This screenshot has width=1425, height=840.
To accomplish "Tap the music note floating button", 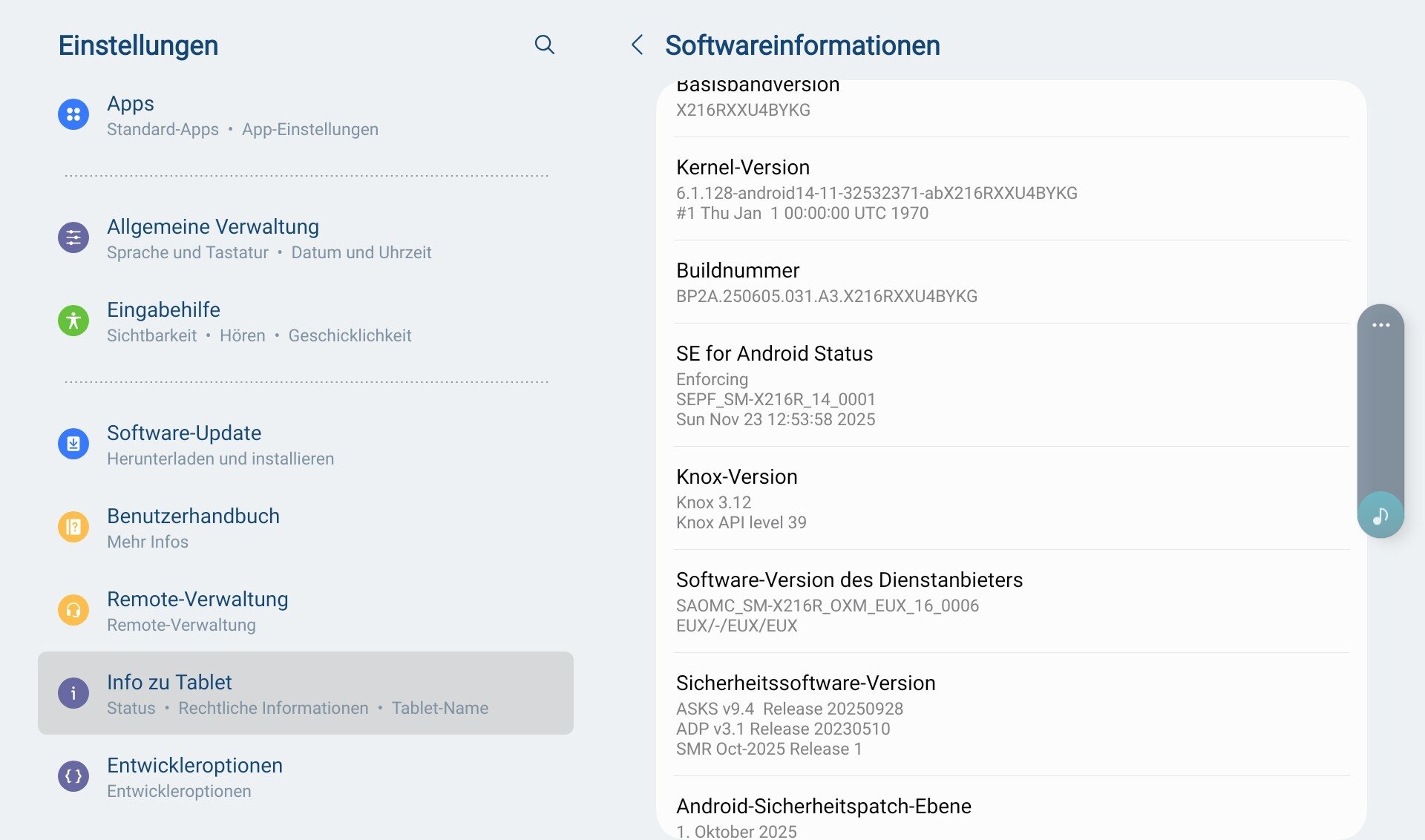I will click(x=1380, y=515).
